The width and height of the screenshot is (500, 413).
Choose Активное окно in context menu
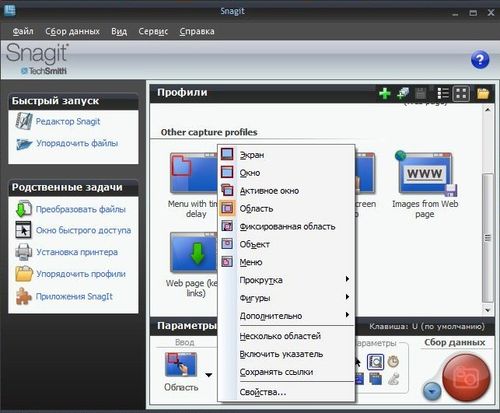click(x=286, y=191)
